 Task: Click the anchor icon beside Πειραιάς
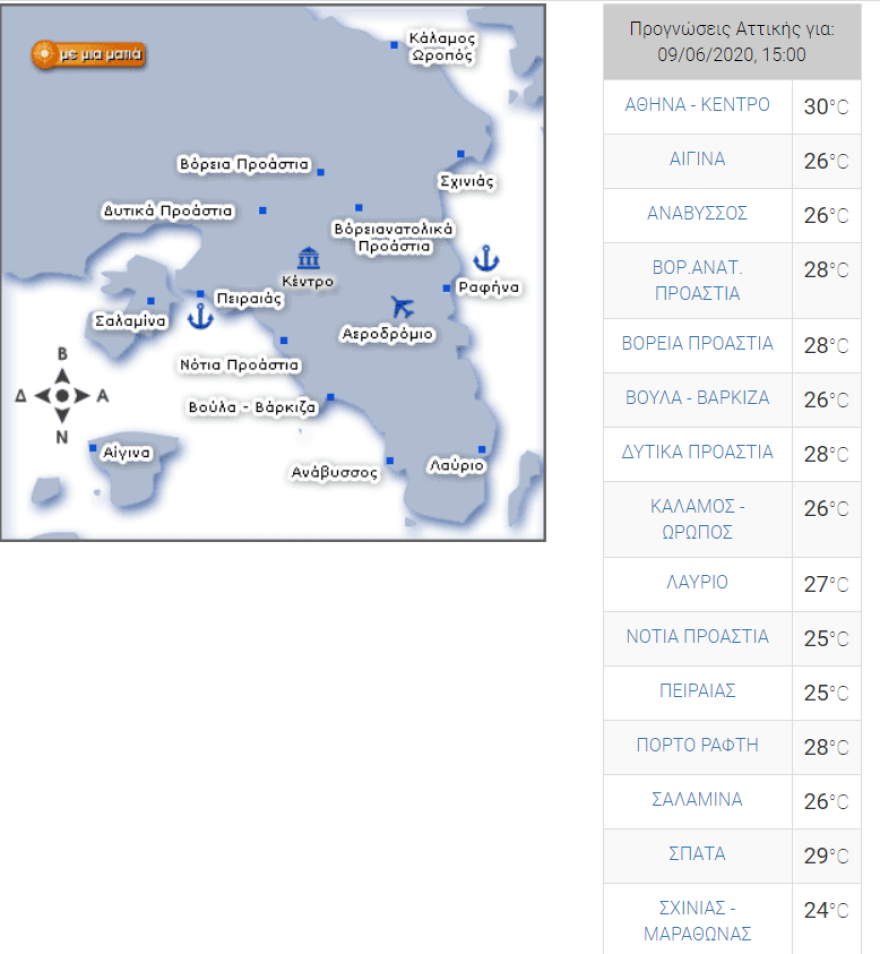201,317
